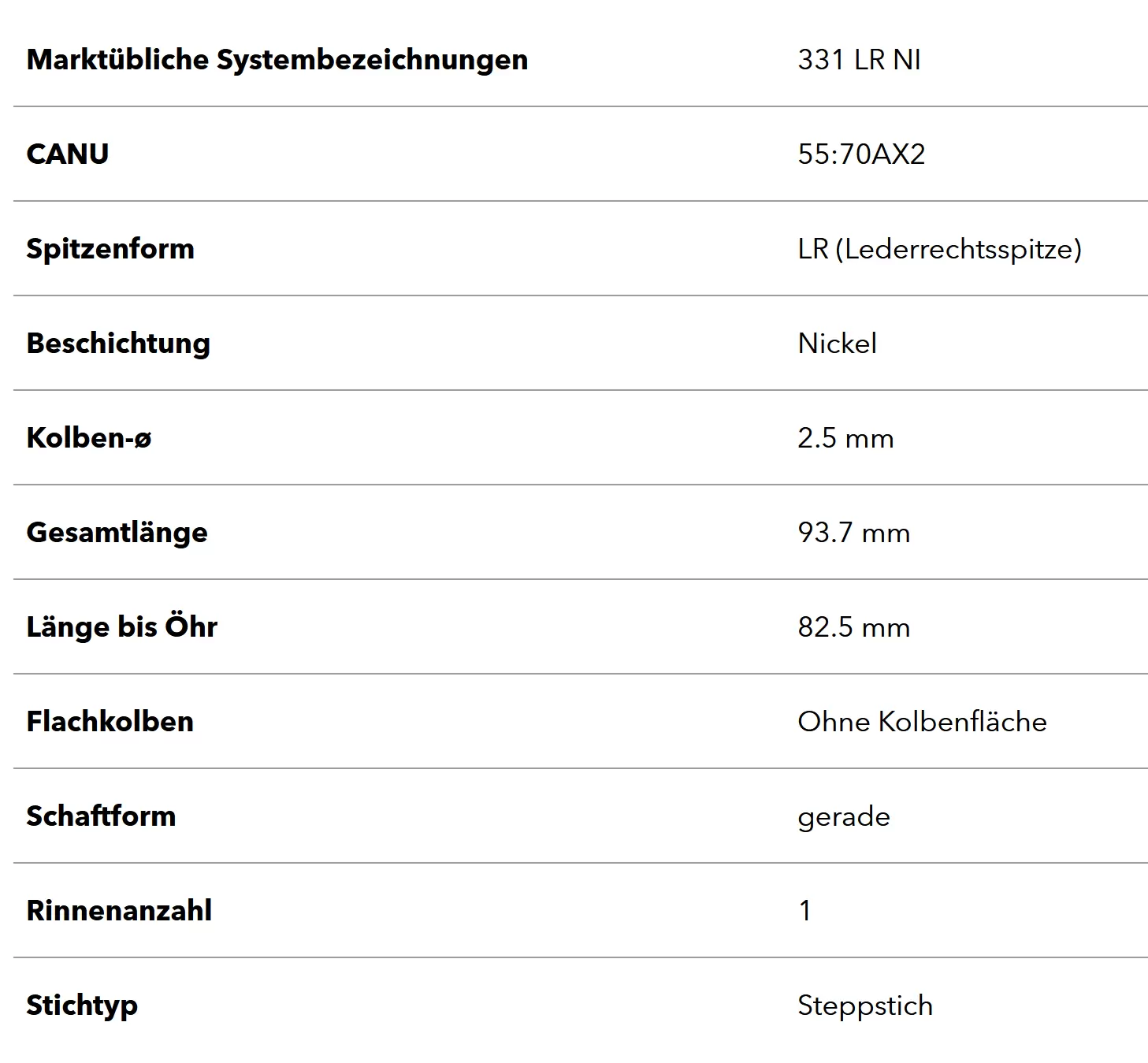Click the Marktübliche Systembezeichnungen label

277,60
